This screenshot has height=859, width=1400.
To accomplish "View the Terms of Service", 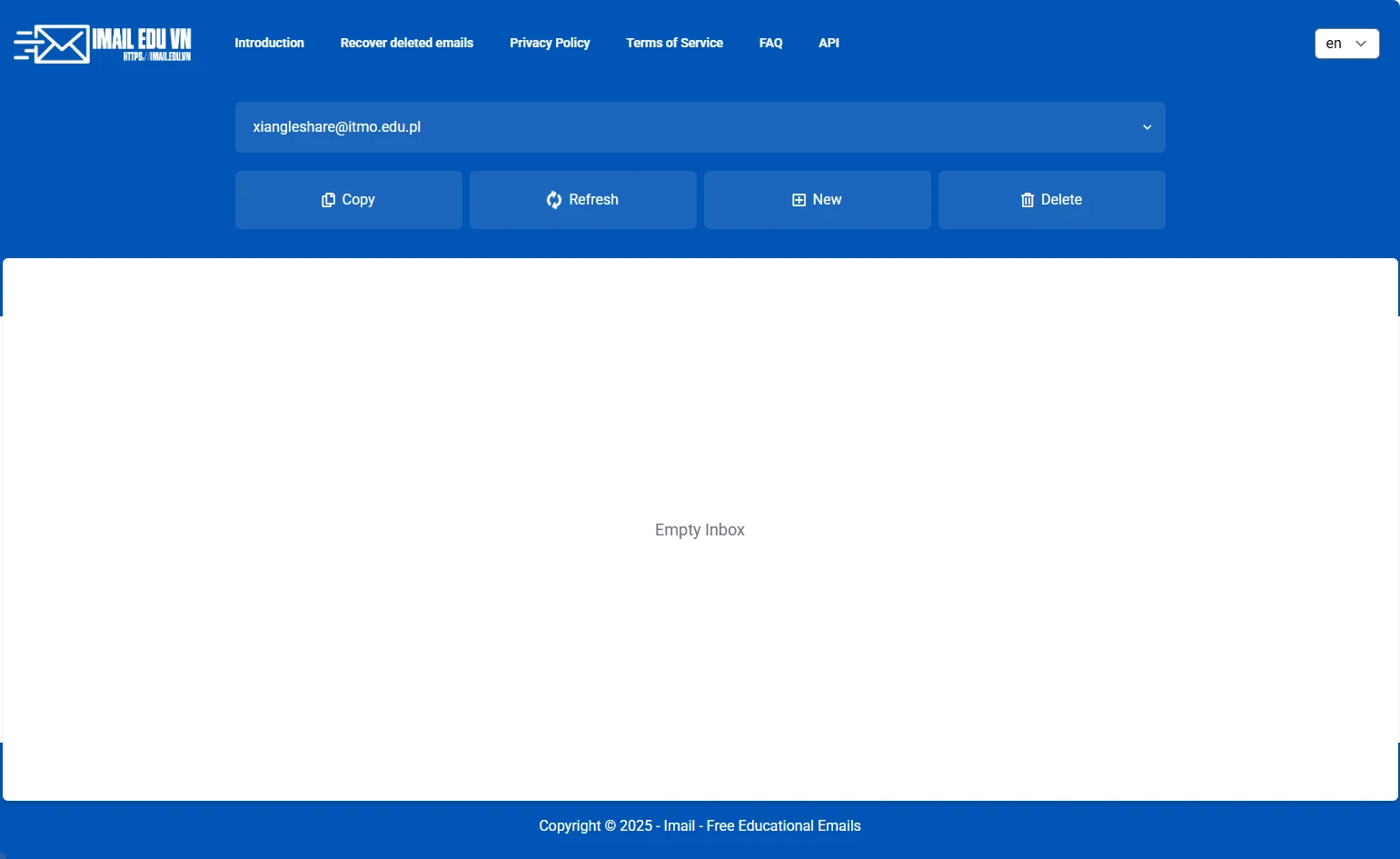I will pyautogui.click(x=674, y=43).
